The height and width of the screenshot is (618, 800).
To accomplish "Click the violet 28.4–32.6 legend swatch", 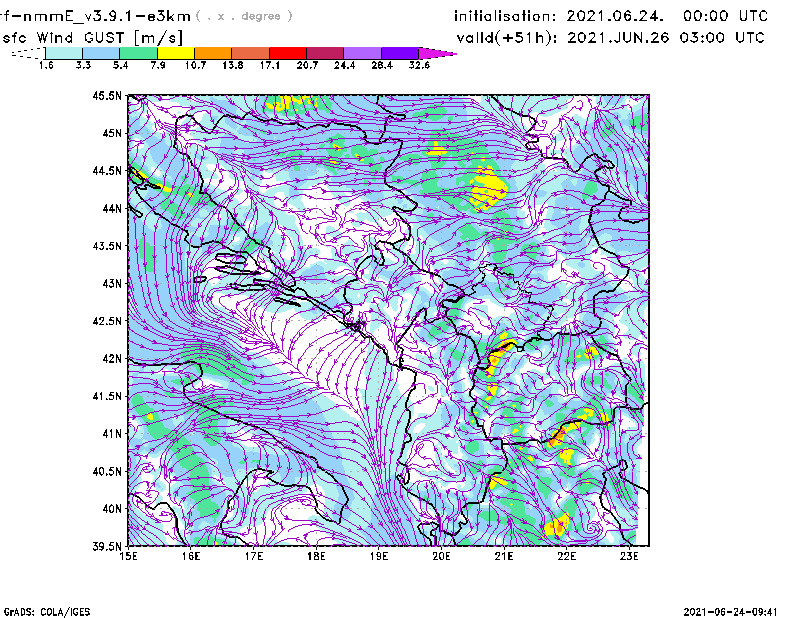I will point(399,53).
